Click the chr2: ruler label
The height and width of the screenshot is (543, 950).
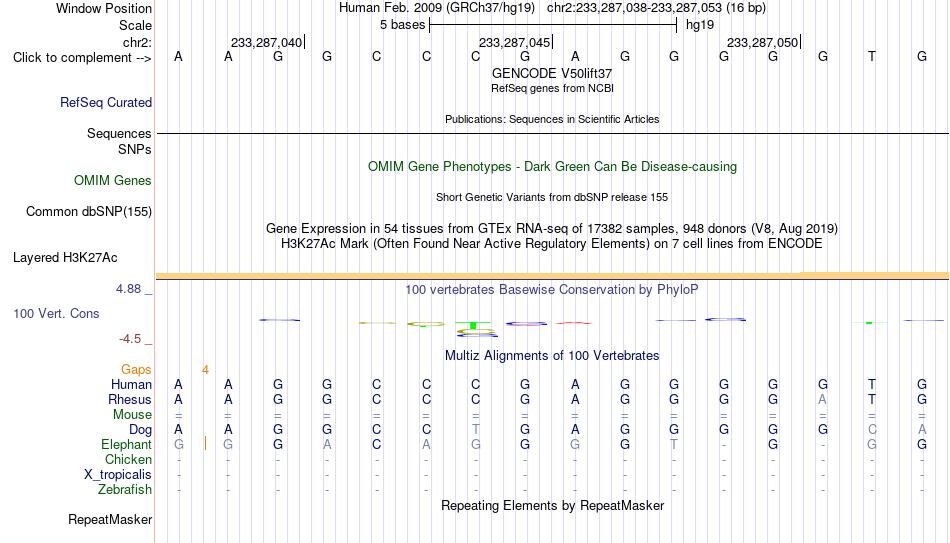(137, 42)
